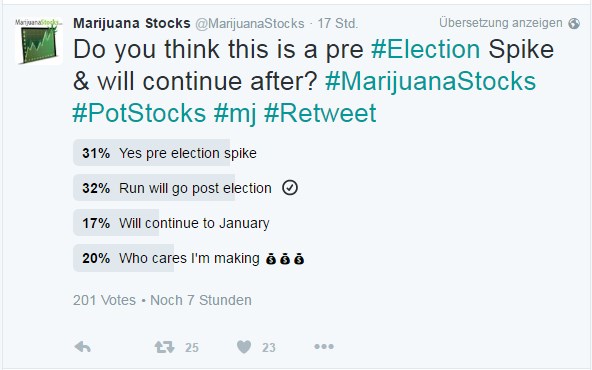Select 'Will continue to January' option
Viewport: 592px width, 370px height.
pos(171,223)
